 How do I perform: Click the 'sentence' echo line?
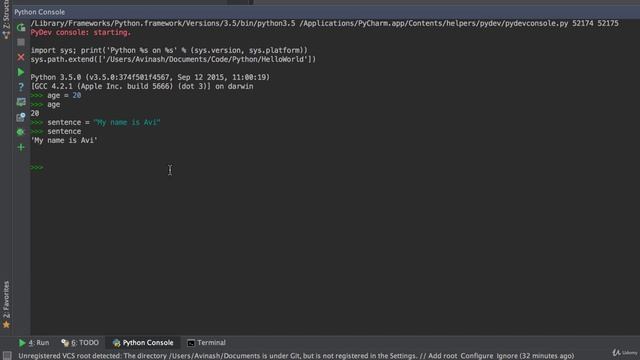point(64,131)
